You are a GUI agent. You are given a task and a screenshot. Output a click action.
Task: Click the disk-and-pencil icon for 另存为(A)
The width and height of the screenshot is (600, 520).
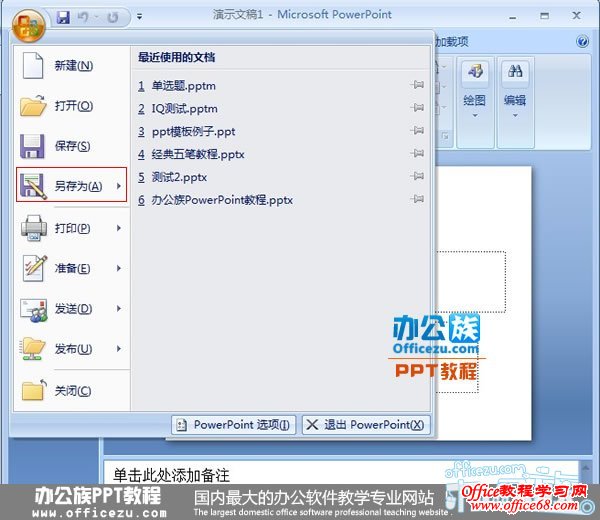(33, 186)
